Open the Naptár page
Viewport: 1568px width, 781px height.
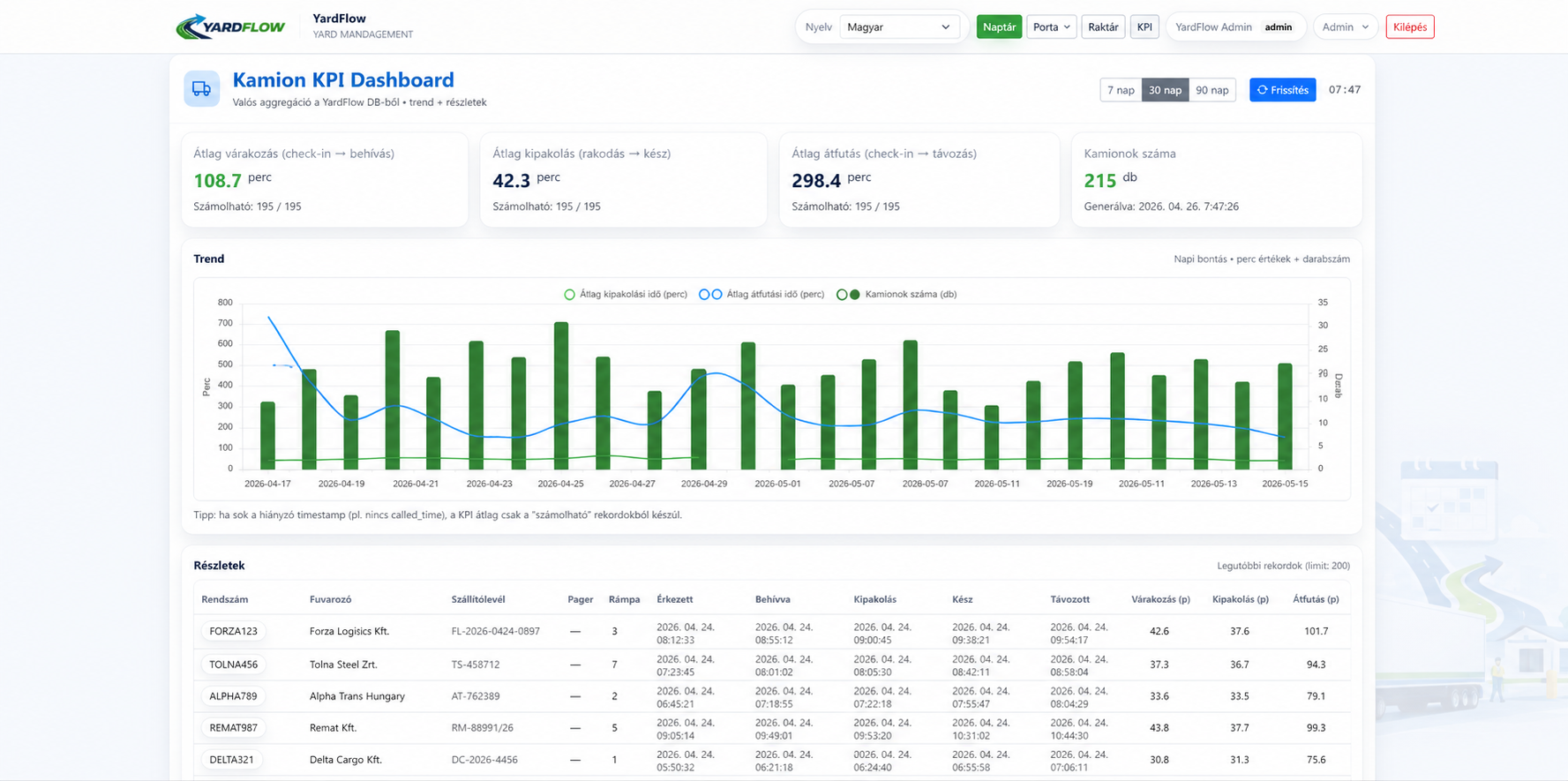click(x=999, y=27)
